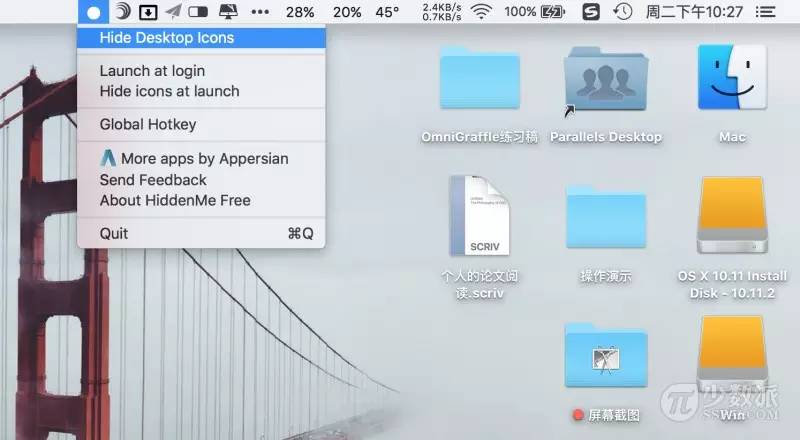Viewport: 800px width, 440px height.
Task: Expand the three-dots menu bar overflow
Action: point(260,12)
